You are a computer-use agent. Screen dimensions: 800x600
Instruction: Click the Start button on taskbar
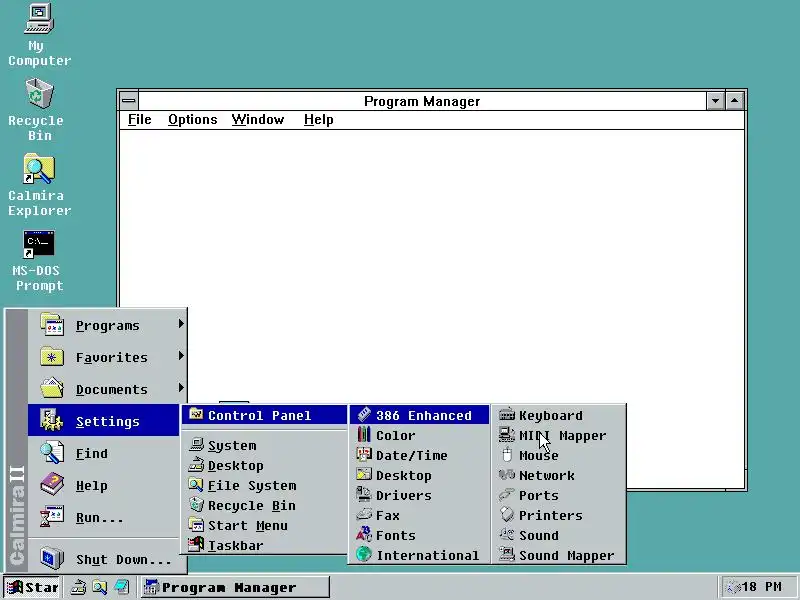(32, 587)
